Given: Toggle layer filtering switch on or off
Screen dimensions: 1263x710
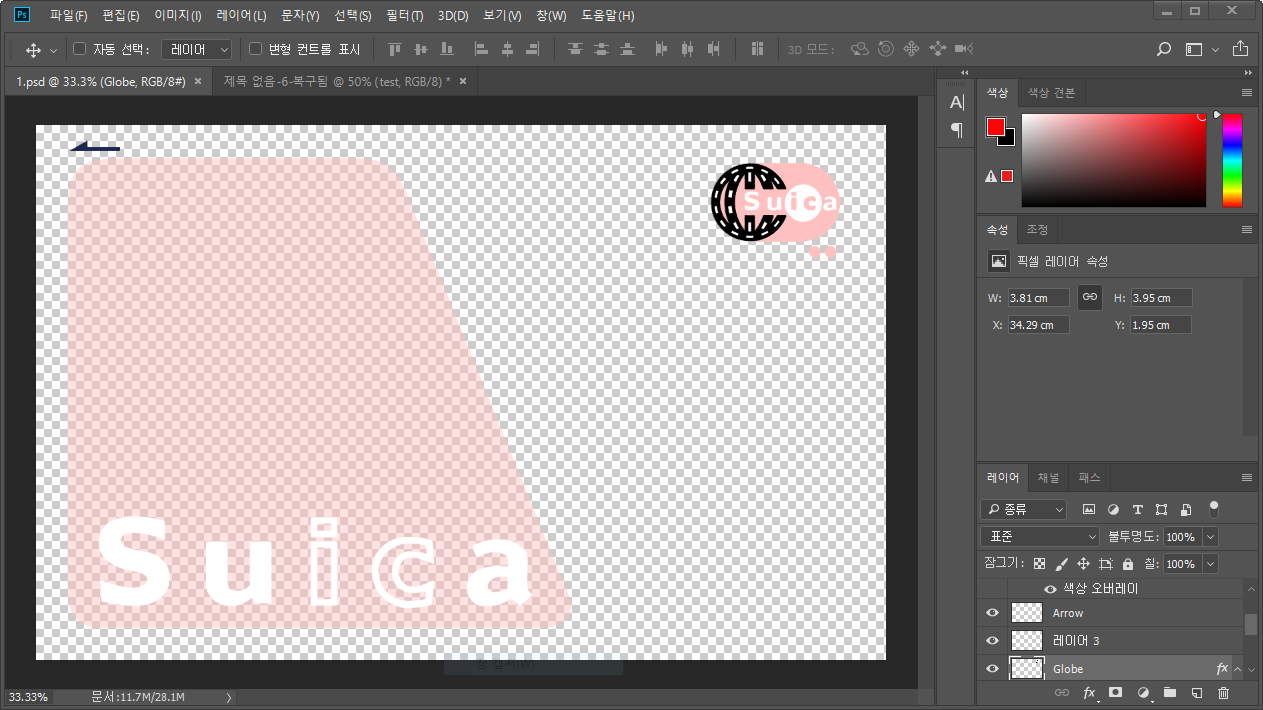Looking at the screenshot, I should point(1214,508).
